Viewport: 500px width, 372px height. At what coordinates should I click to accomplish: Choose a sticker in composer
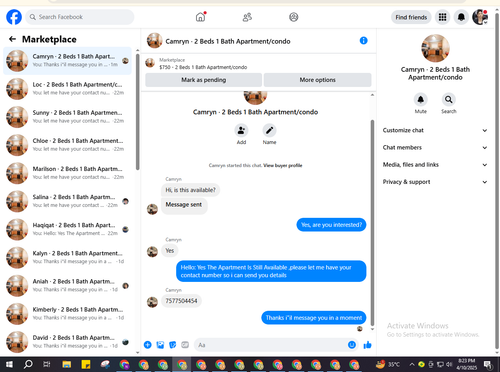tap(173, 345)
